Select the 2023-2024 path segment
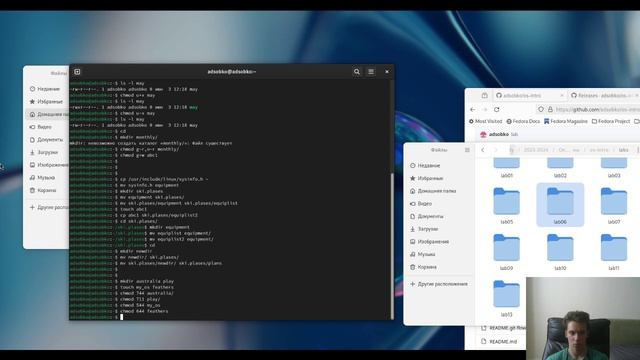This screenshot has width=640, height=360. [536, 150]
